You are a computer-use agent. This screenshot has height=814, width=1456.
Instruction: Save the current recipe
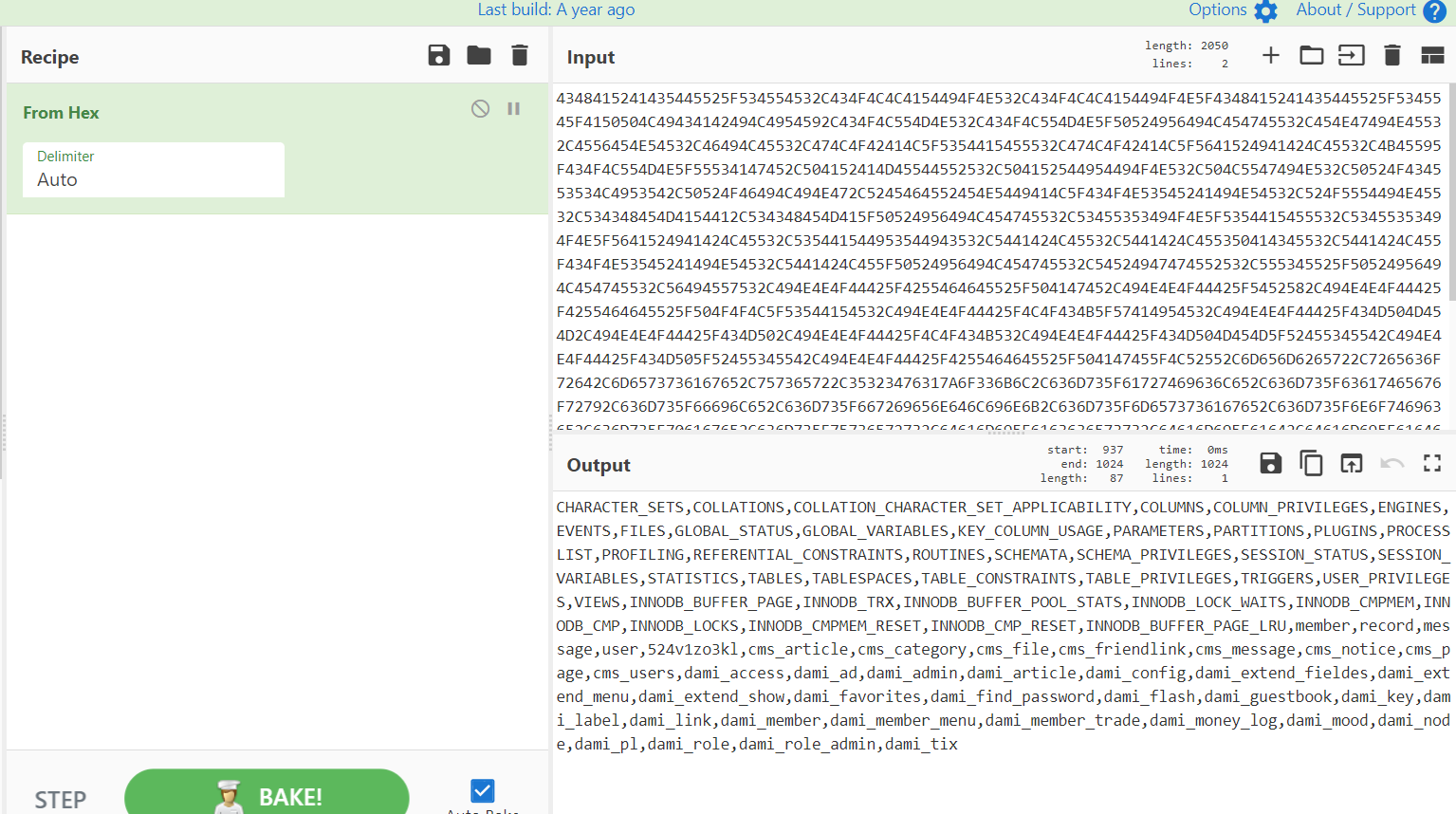tap(439, 55)
